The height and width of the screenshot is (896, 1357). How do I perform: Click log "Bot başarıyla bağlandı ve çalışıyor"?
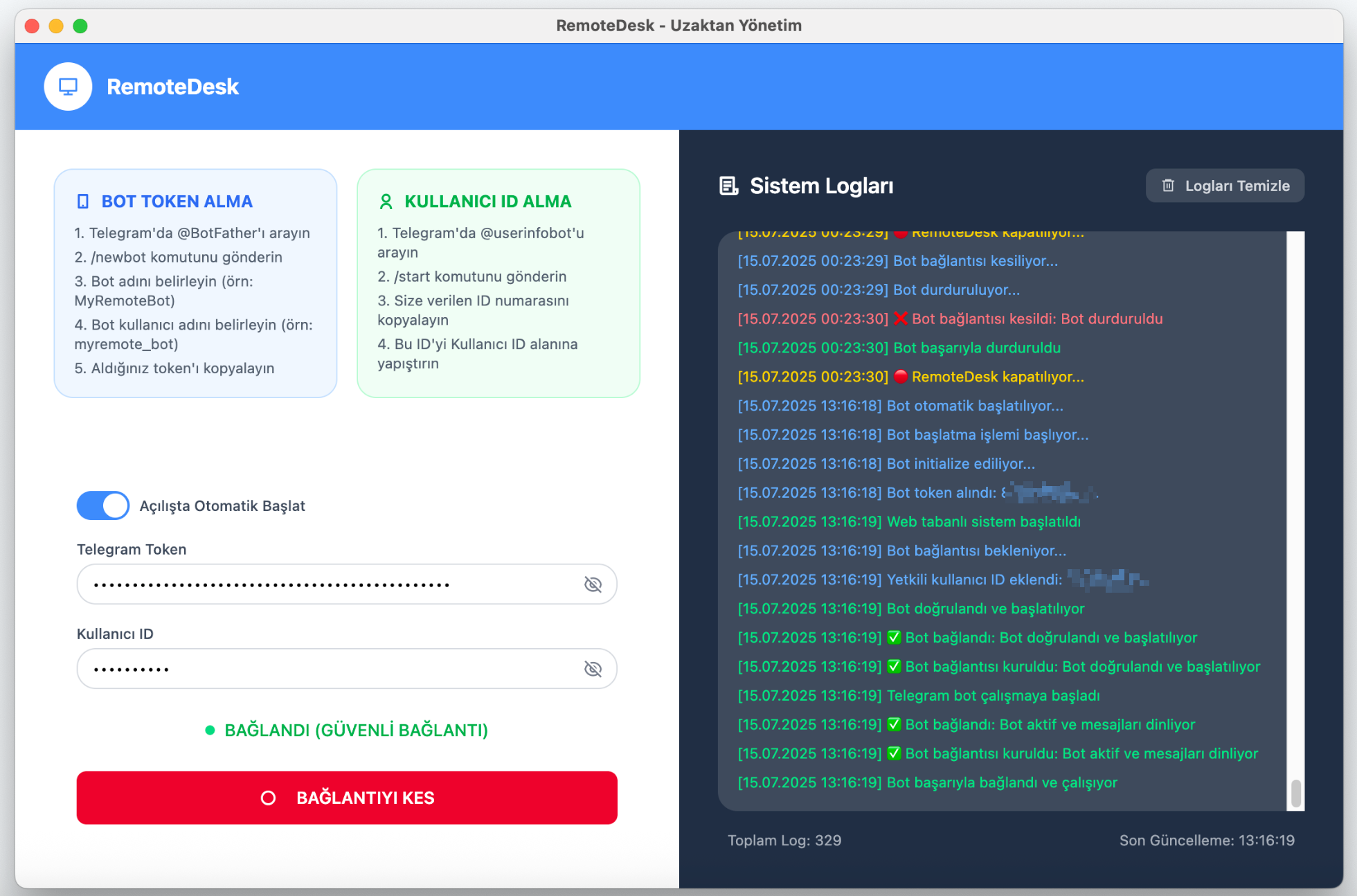click(x=927, y=783)
